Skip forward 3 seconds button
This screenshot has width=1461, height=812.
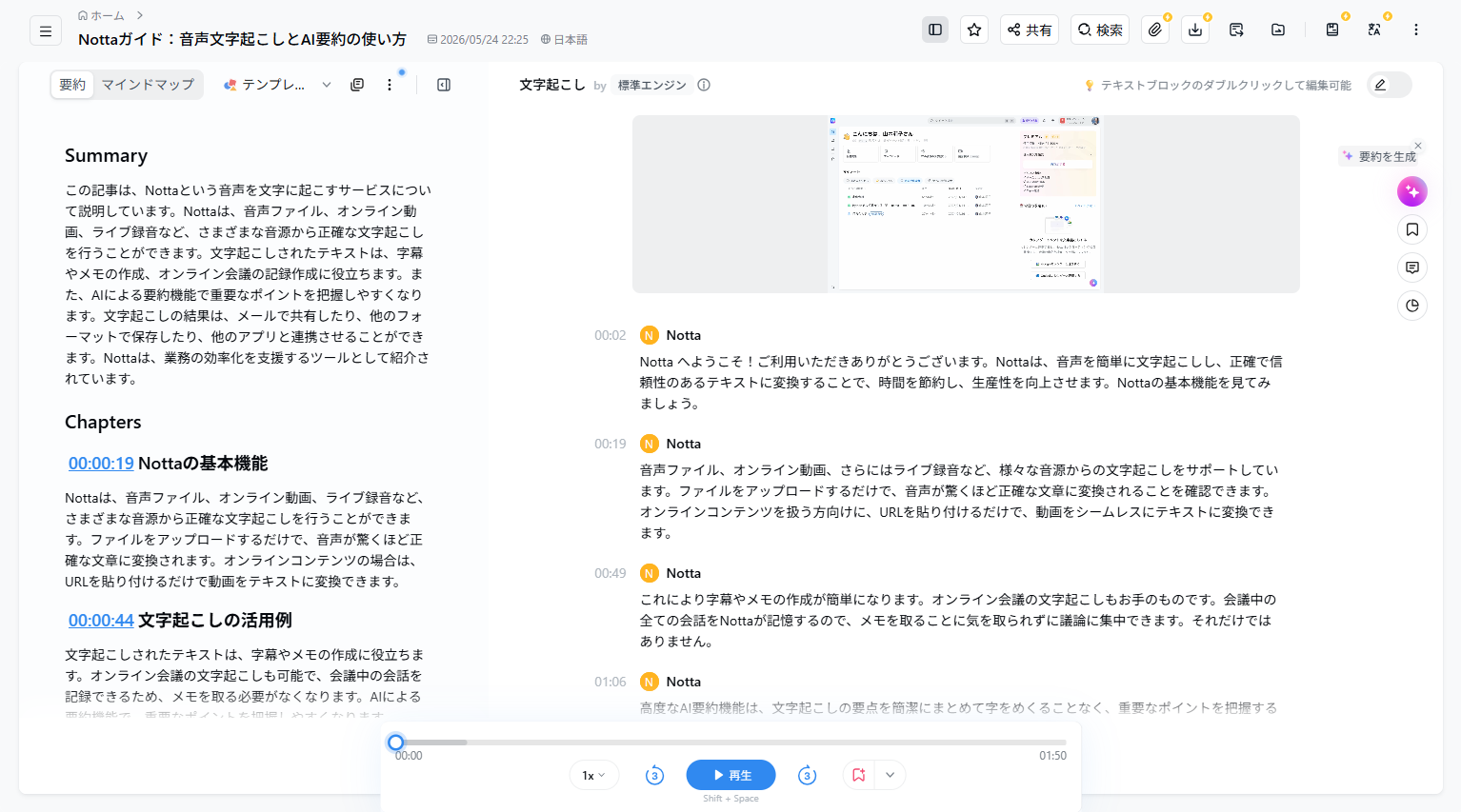click(x=807, y=775)
